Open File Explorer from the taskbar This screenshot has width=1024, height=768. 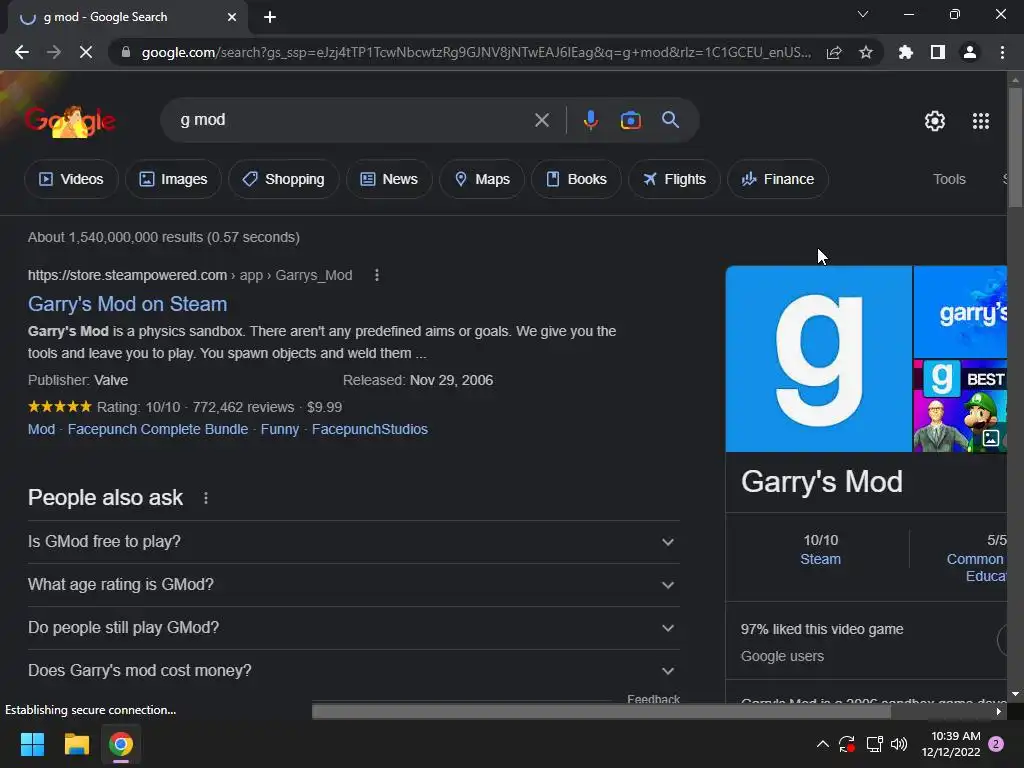[x=76, y=744]
